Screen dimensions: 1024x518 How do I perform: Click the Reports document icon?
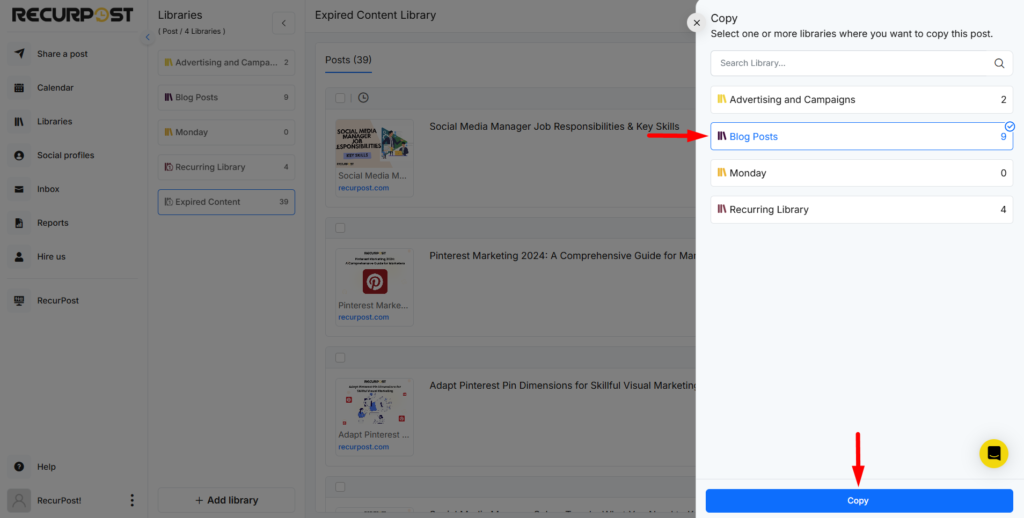[x=19, y=223]
